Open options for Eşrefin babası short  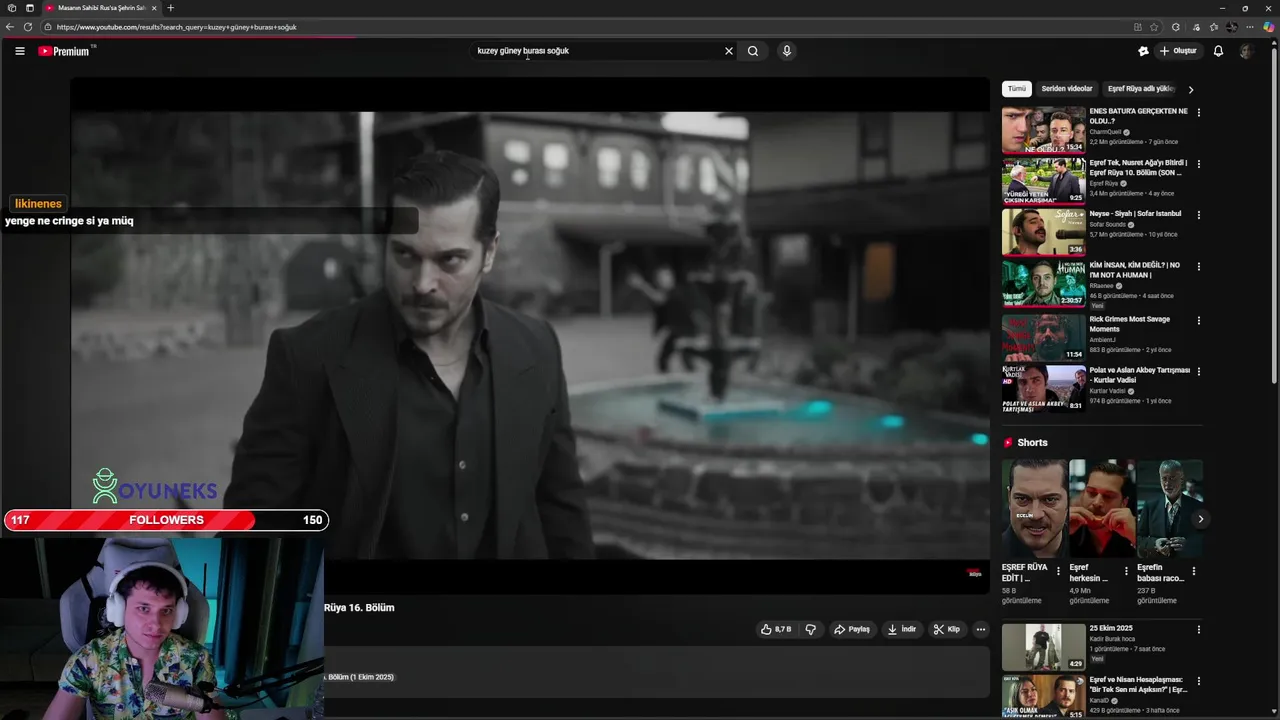1193,571
